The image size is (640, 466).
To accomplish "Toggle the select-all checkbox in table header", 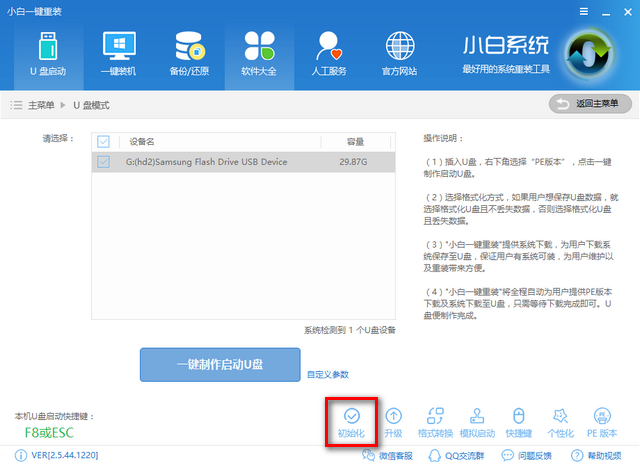I will coord(103,141).
